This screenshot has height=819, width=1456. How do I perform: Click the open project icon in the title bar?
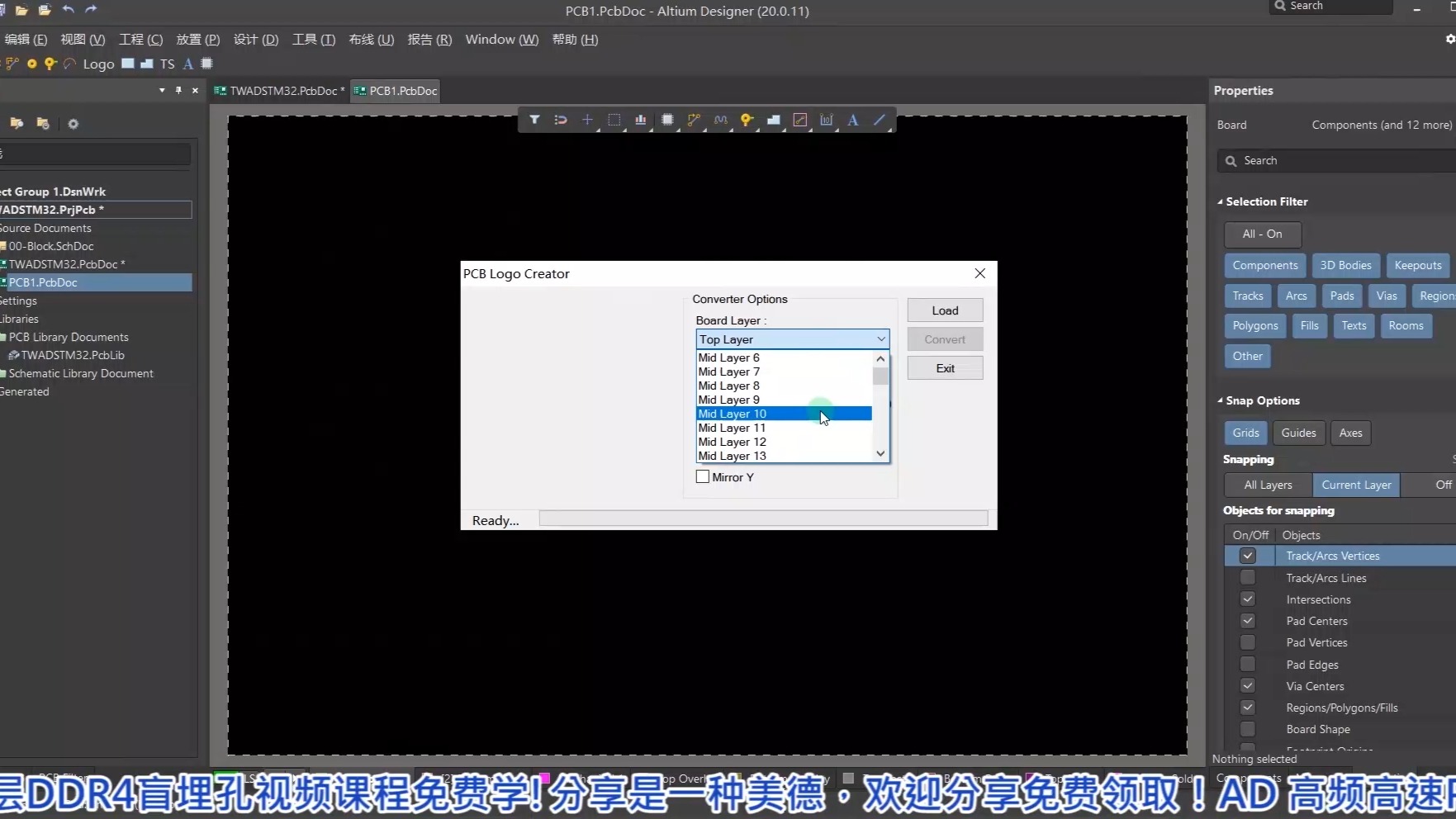(x=45, y=10)
